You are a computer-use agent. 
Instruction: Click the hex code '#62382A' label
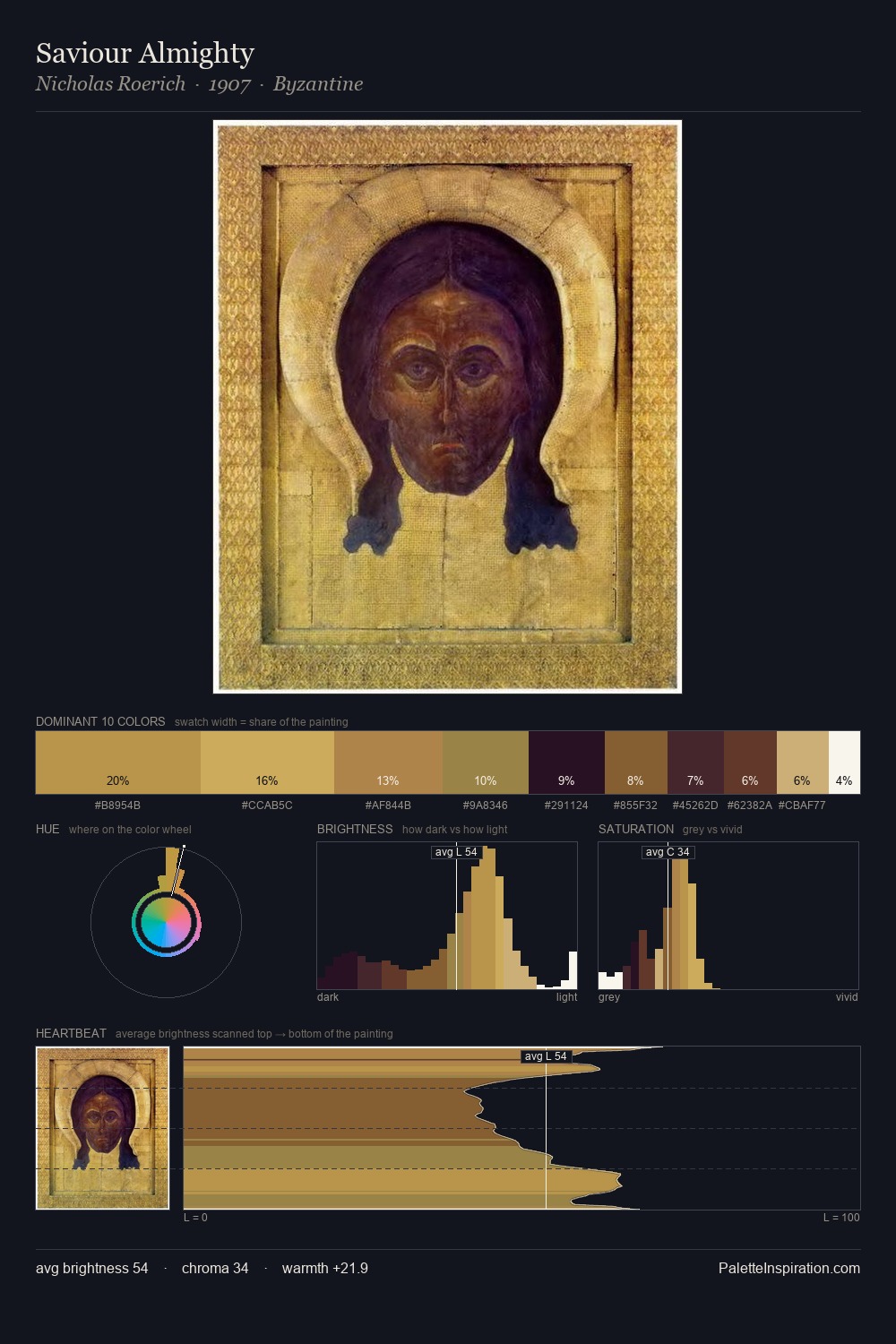point(749,806)
